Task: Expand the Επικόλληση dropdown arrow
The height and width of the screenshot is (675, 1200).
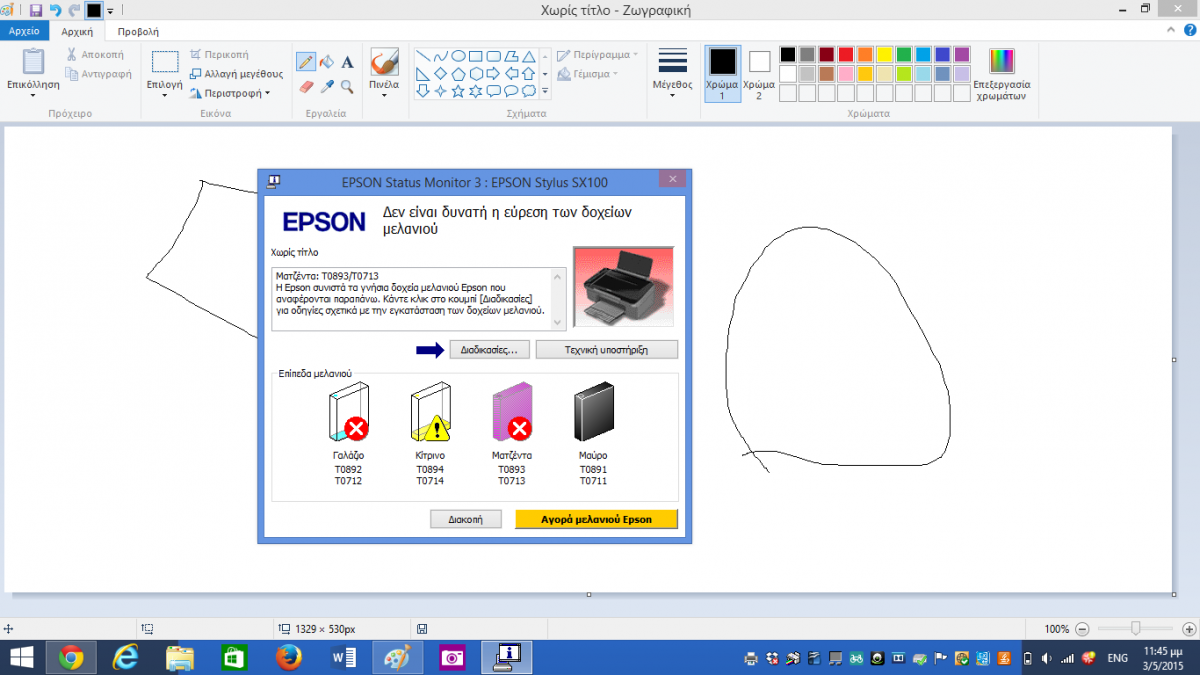Action: click(x=33, y=96)
